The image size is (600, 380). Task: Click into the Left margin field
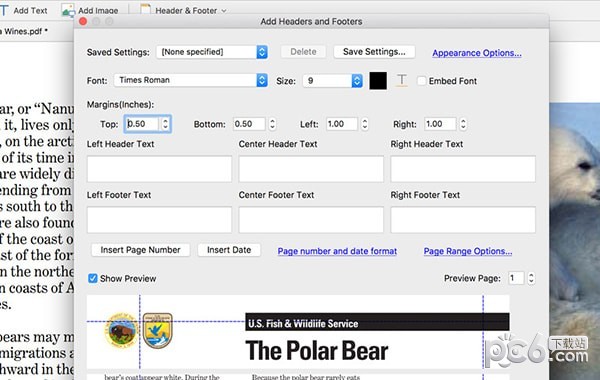coord(342,124)
